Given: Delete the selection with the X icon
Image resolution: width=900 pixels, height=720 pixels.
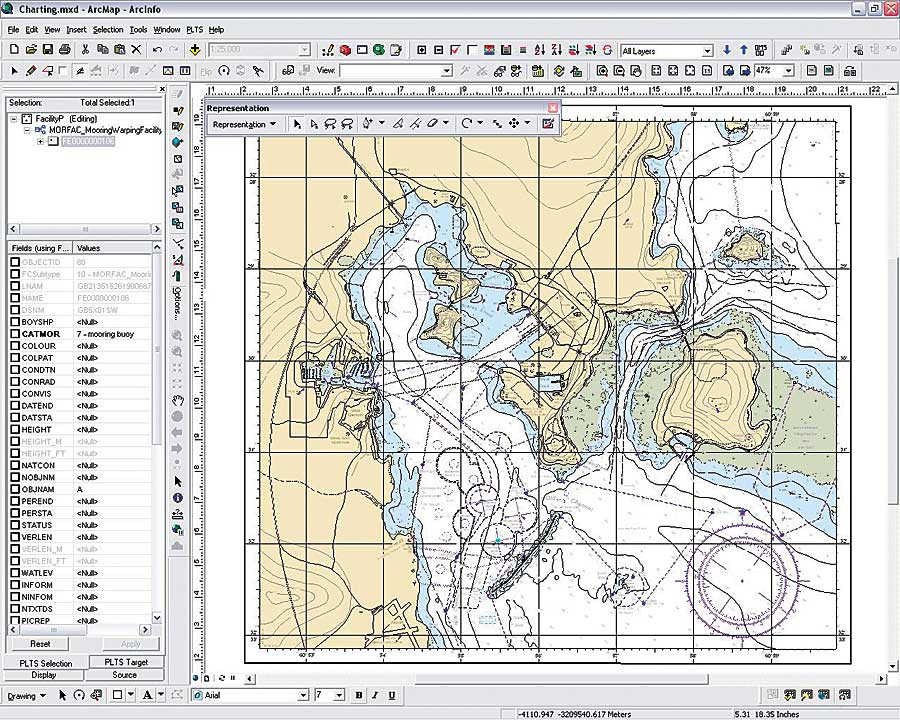Looking at the screenshot, I should (x=136, y=50).
